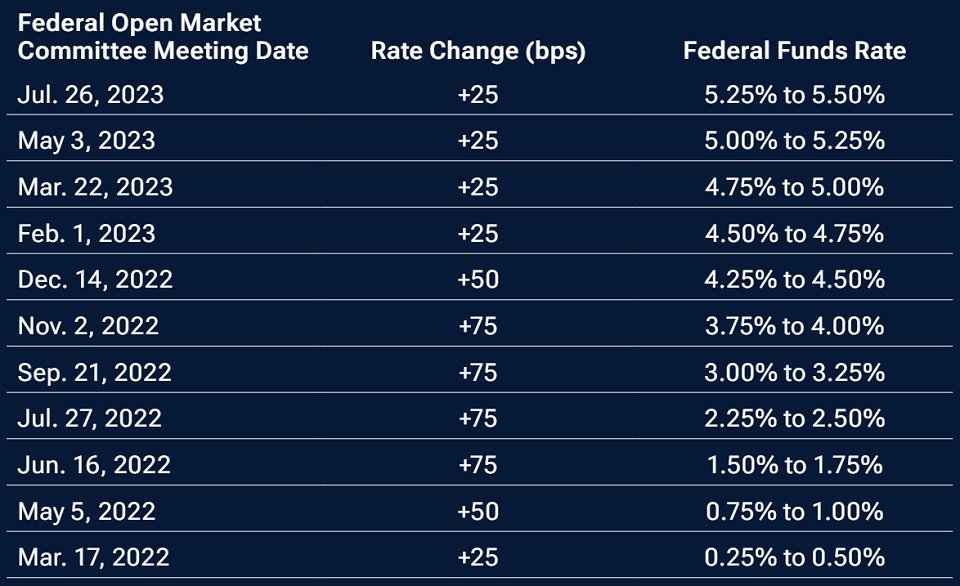Click the Mar. 17, 2022 meeting date
Screen dimensions: 960x586
[x=94, y=557]
